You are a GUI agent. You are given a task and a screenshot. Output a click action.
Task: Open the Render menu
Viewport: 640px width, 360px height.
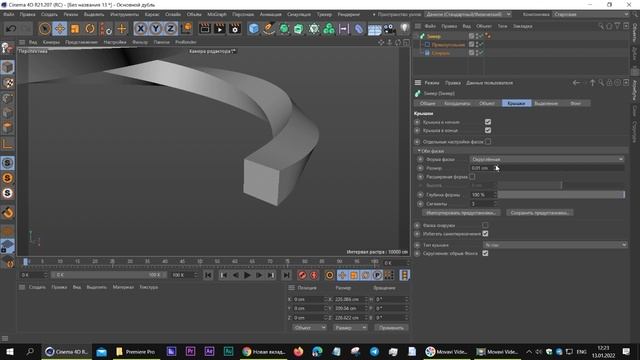(x=348, y=14)
